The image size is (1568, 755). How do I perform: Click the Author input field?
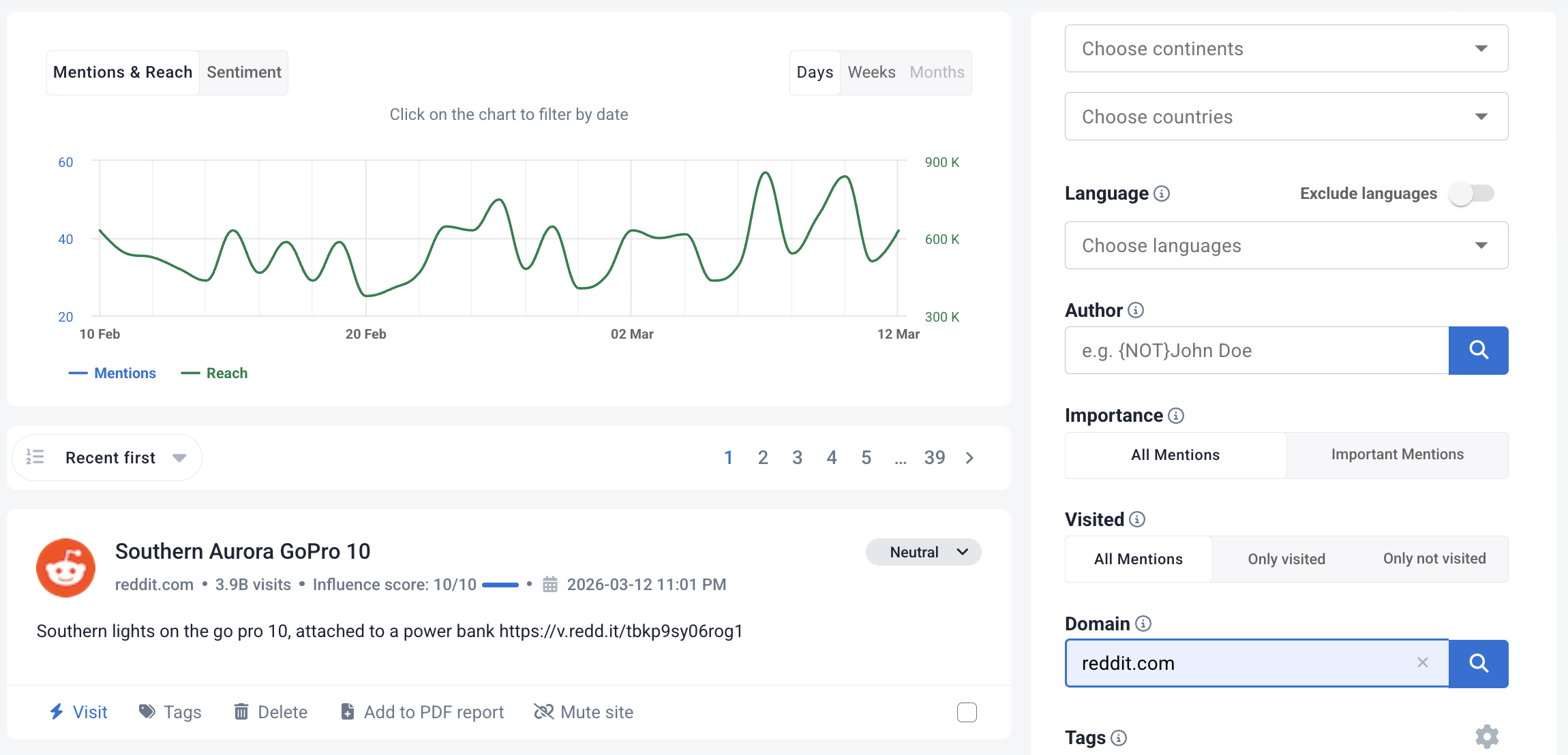pos(1256,350)
